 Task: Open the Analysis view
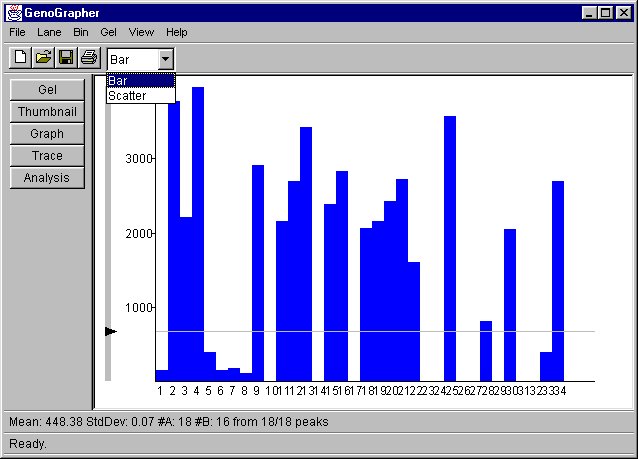47,178
